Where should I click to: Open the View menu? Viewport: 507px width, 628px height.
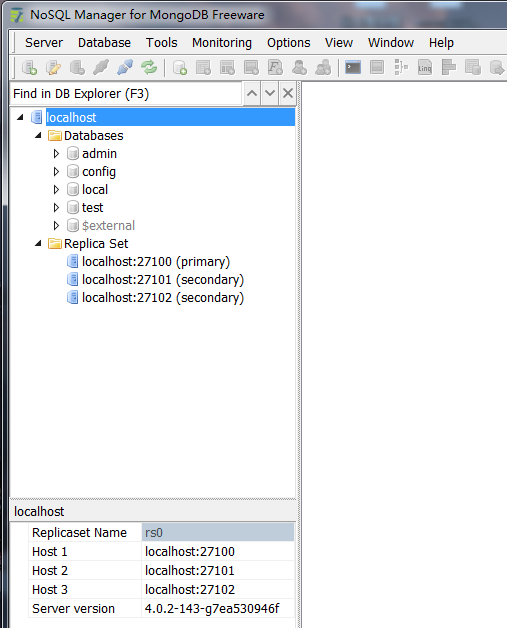pos(339,42)
